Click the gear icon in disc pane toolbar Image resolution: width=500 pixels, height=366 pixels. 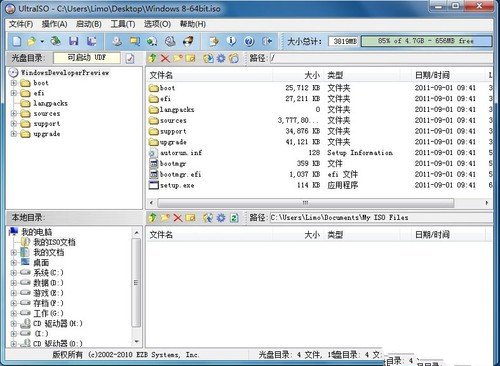click(x=221, y=58)
